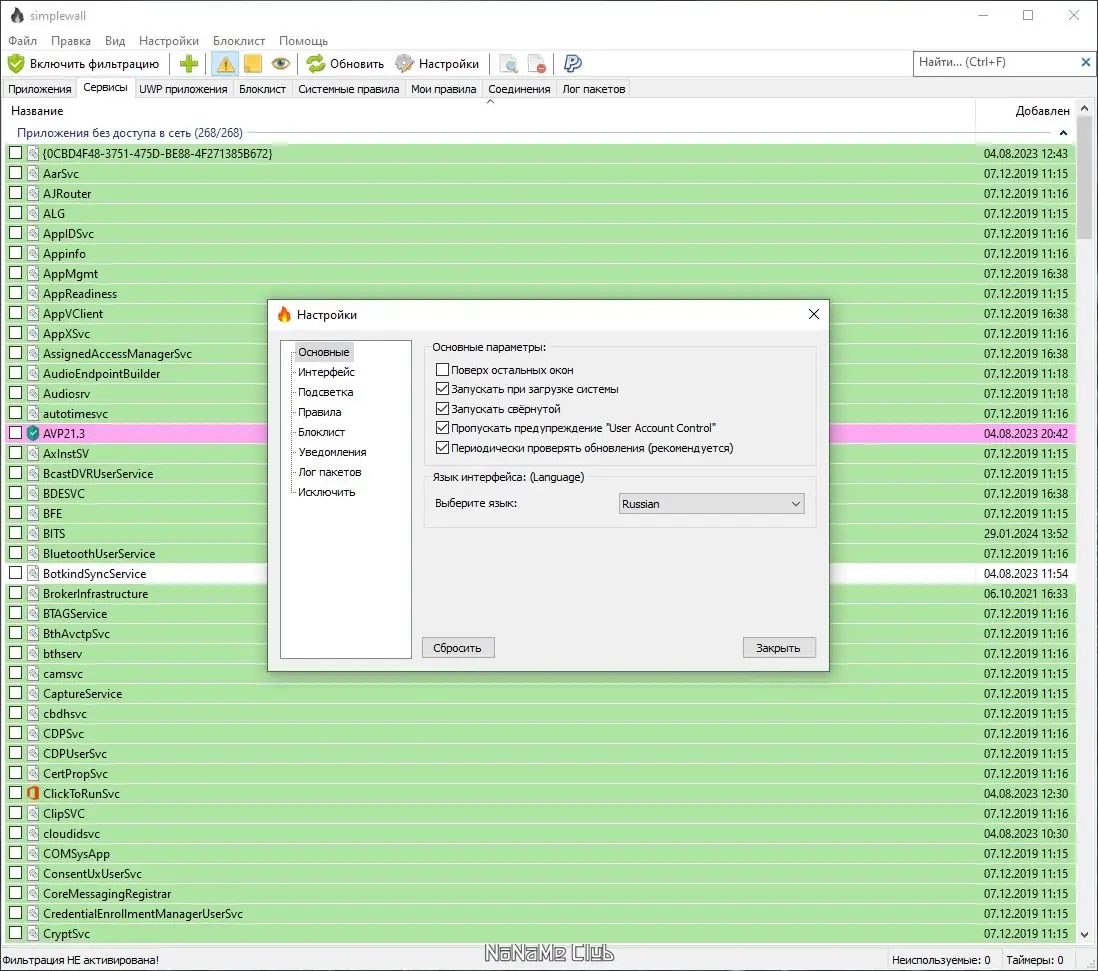Click the Найти search field
The height and width of the screenshot is (971, 1098).
(x=994, y=62)
